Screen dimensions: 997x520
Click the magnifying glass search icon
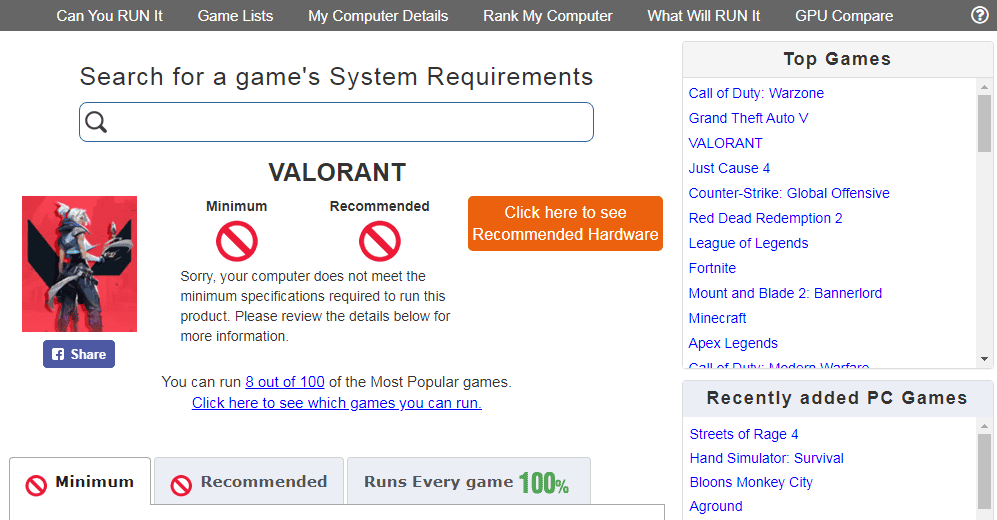click(96, 122)
